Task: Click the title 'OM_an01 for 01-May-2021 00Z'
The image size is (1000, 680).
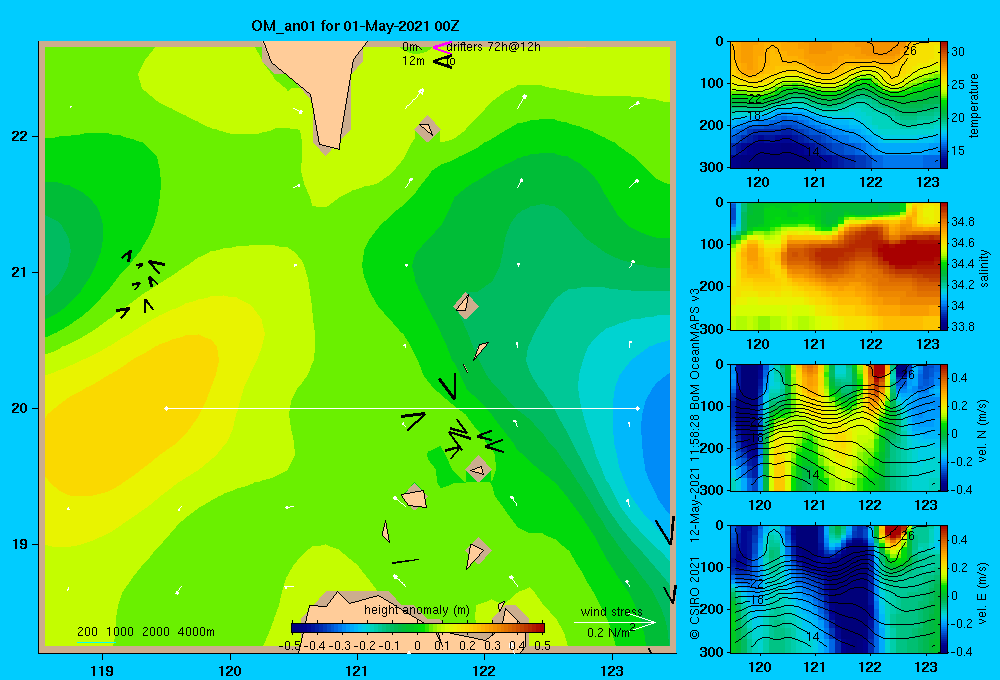Action: pos(355,26)
